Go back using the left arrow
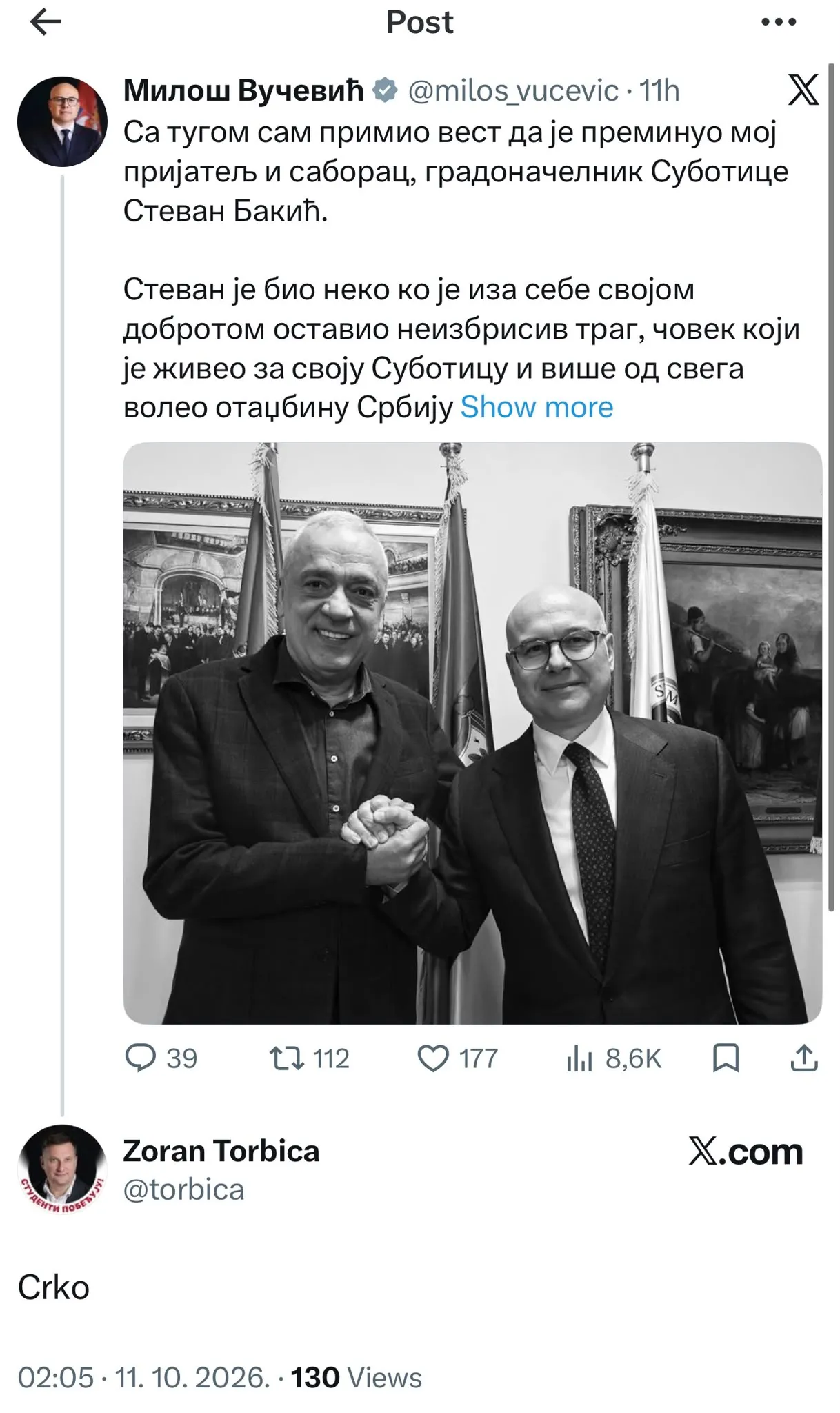 46,23
